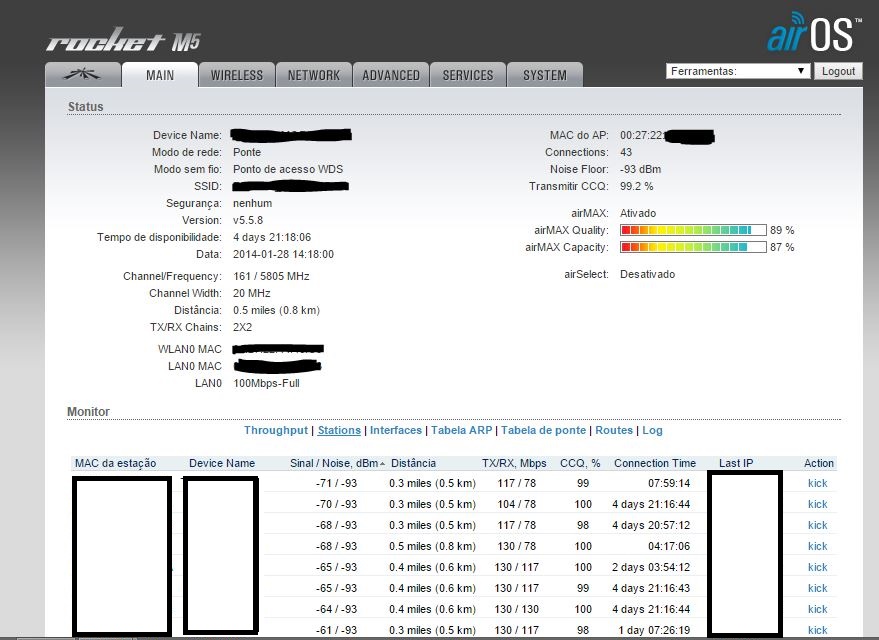
Task: Select the wireless mode Ponto de acesso WDS
Action: point(288,169)
